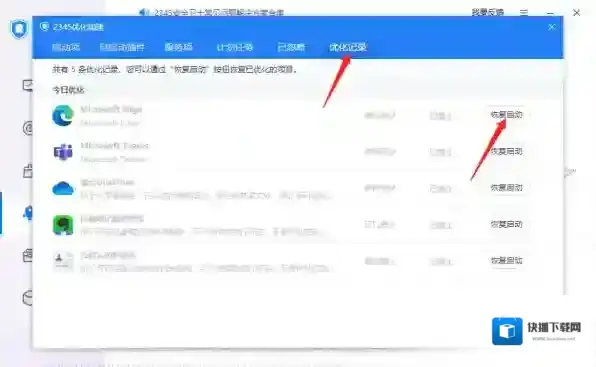Open the hamburger menu in main window

[524, 13]
